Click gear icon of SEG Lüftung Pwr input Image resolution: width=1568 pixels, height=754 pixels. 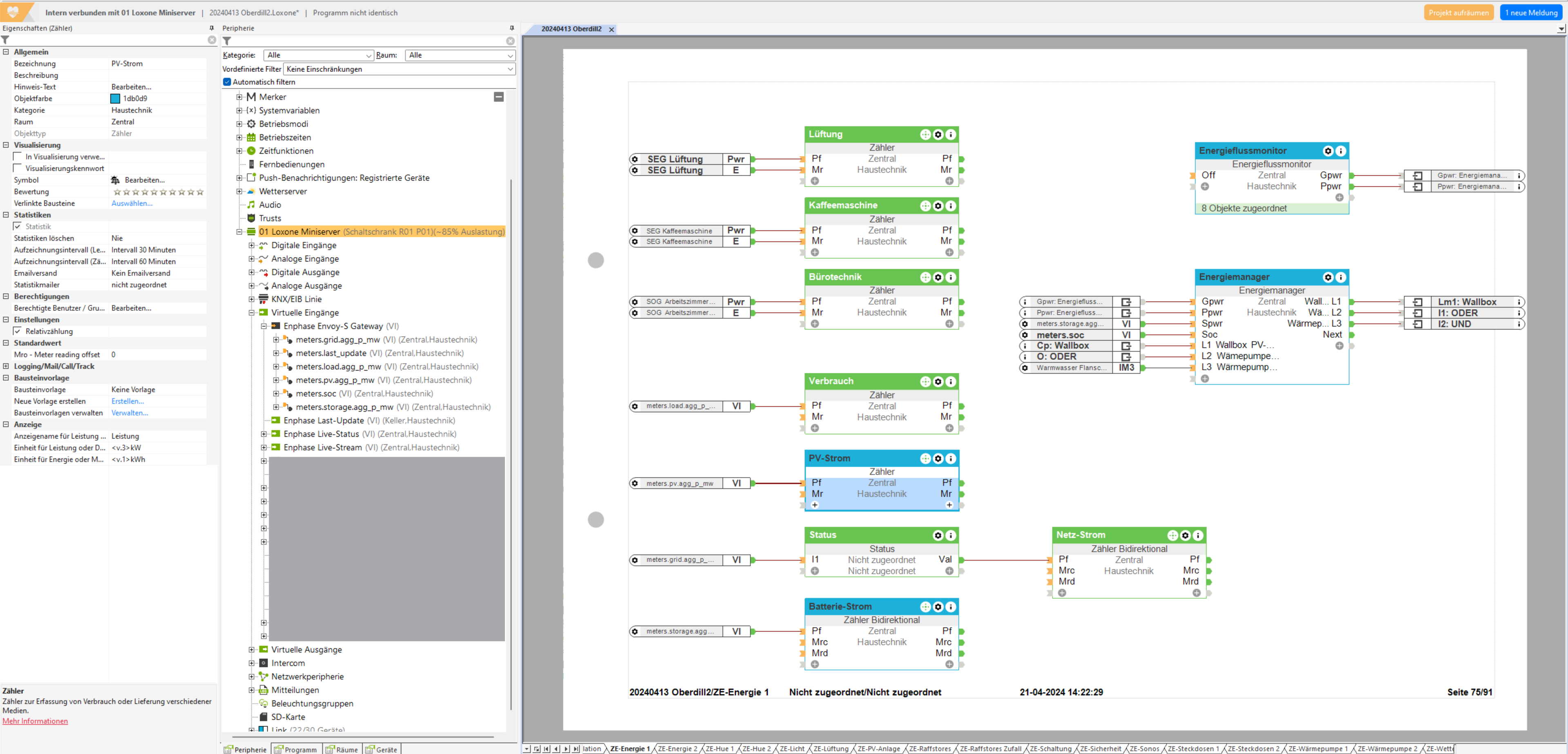tap(635, 159)
